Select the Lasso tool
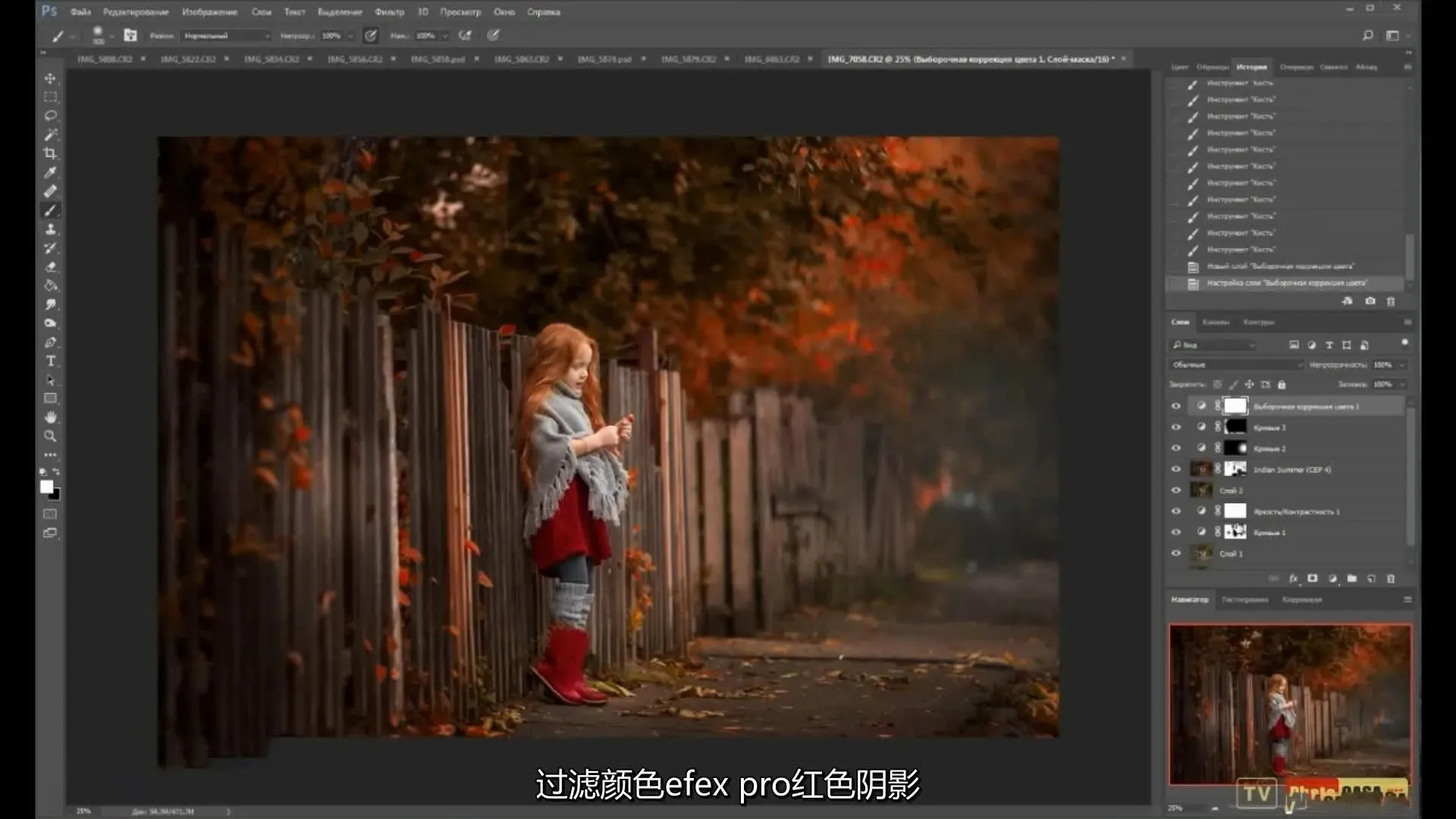The width and height of the screenshot is (1456, 819). click(x=50, y=116)
